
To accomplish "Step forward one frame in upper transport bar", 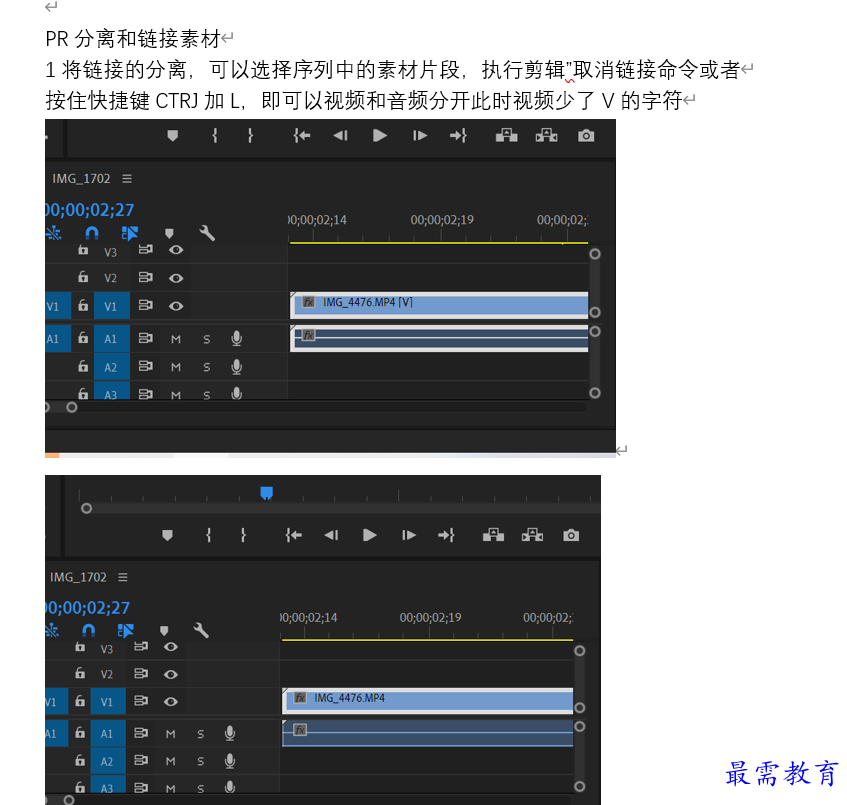I will click(x=420, y=136).
